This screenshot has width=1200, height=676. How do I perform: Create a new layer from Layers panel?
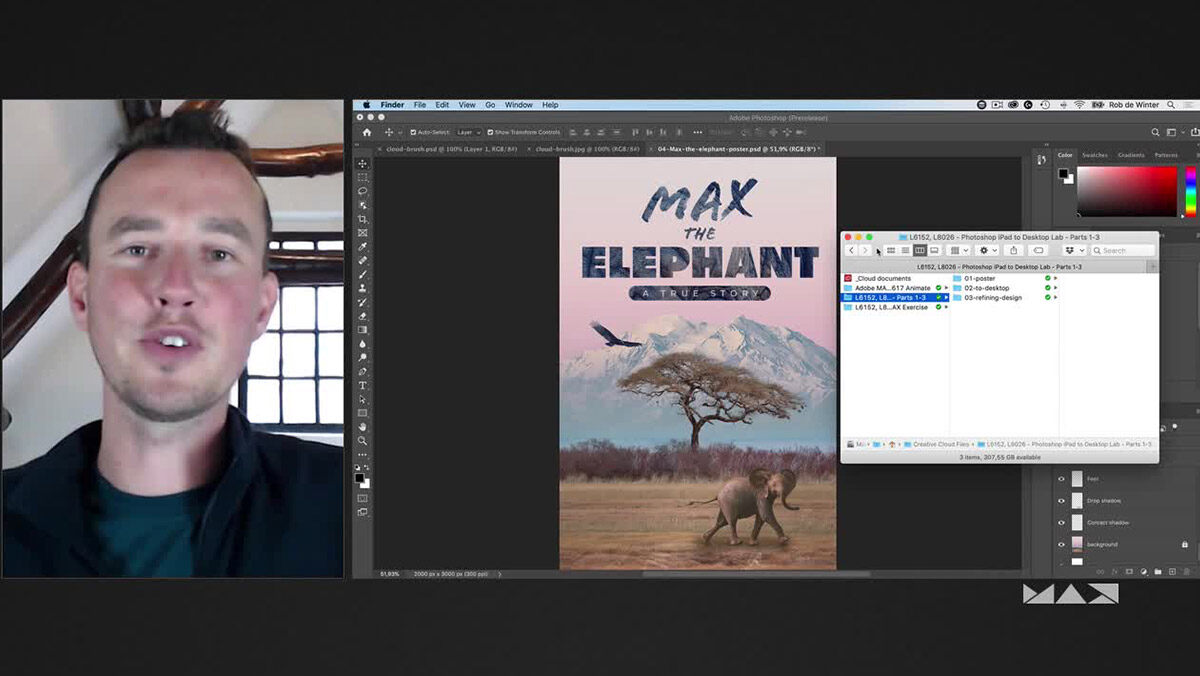pyautogui.click(x=1171, y=572)
